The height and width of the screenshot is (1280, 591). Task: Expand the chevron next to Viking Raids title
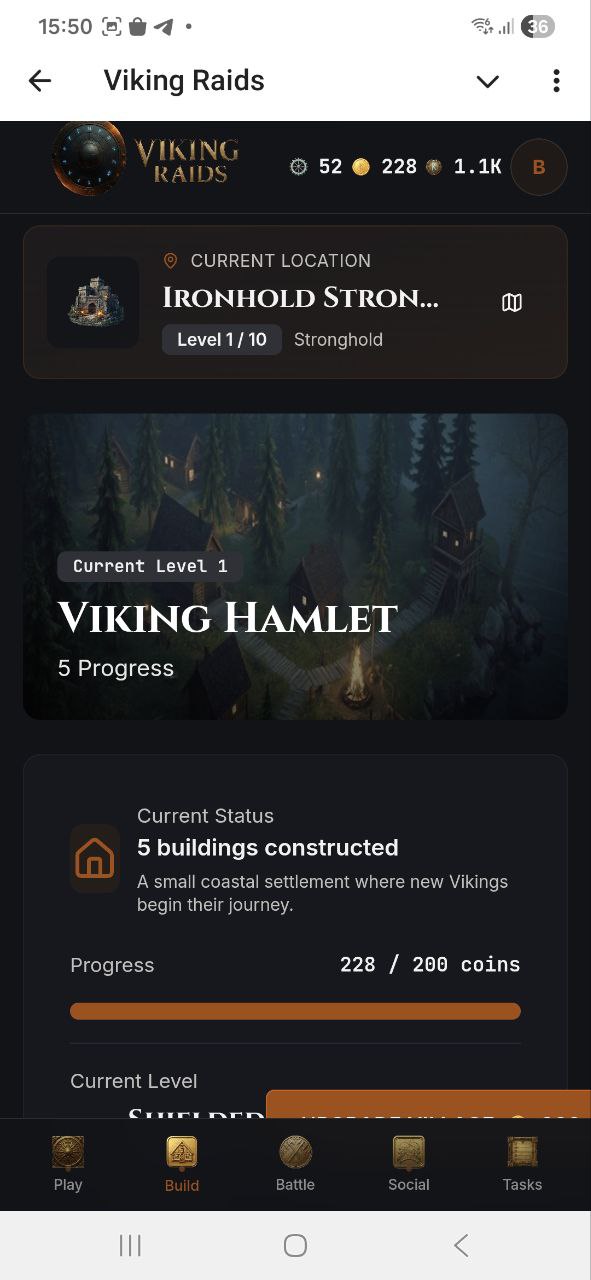487,81
